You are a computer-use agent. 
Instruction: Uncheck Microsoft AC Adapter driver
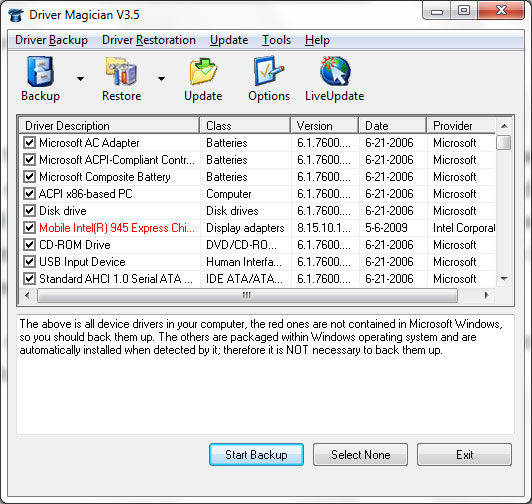[x=30, y=143]
